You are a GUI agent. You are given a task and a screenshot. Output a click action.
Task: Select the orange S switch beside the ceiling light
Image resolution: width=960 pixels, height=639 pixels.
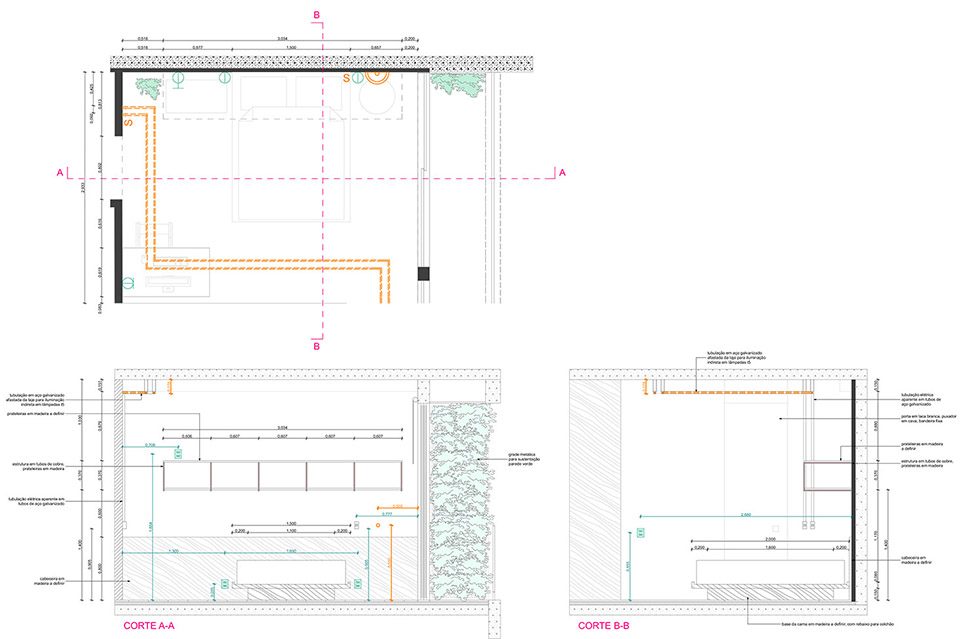346,78
